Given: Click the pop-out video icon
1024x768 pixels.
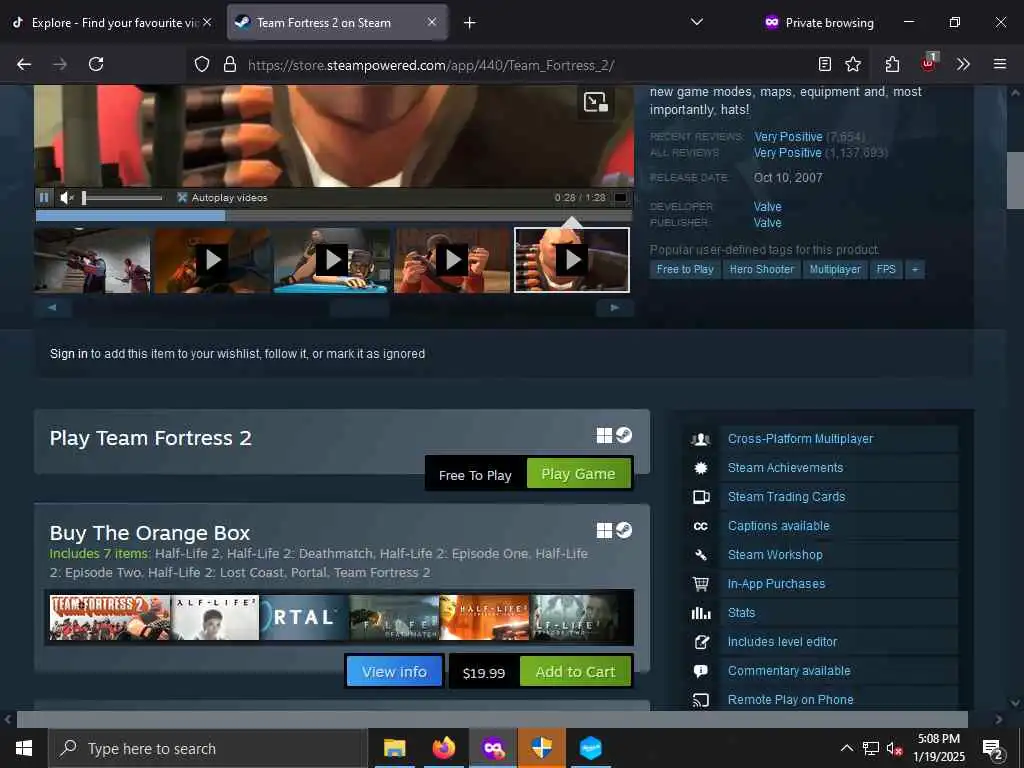Looking at the screenshot, I should pos(596,102).
